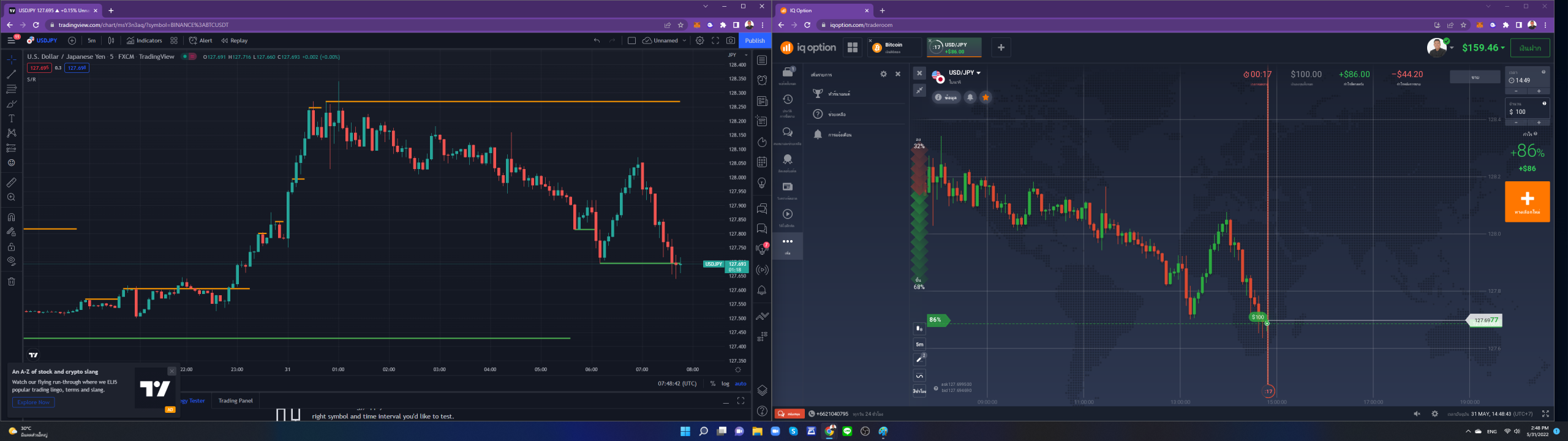Enter TradingView fullscreen mode

point(715,40)
